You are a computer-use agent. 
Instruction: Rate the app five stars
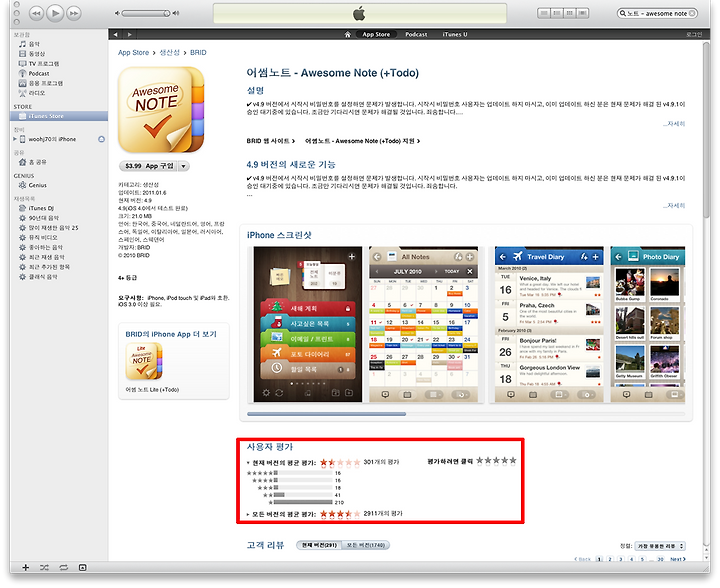[513, 460]
